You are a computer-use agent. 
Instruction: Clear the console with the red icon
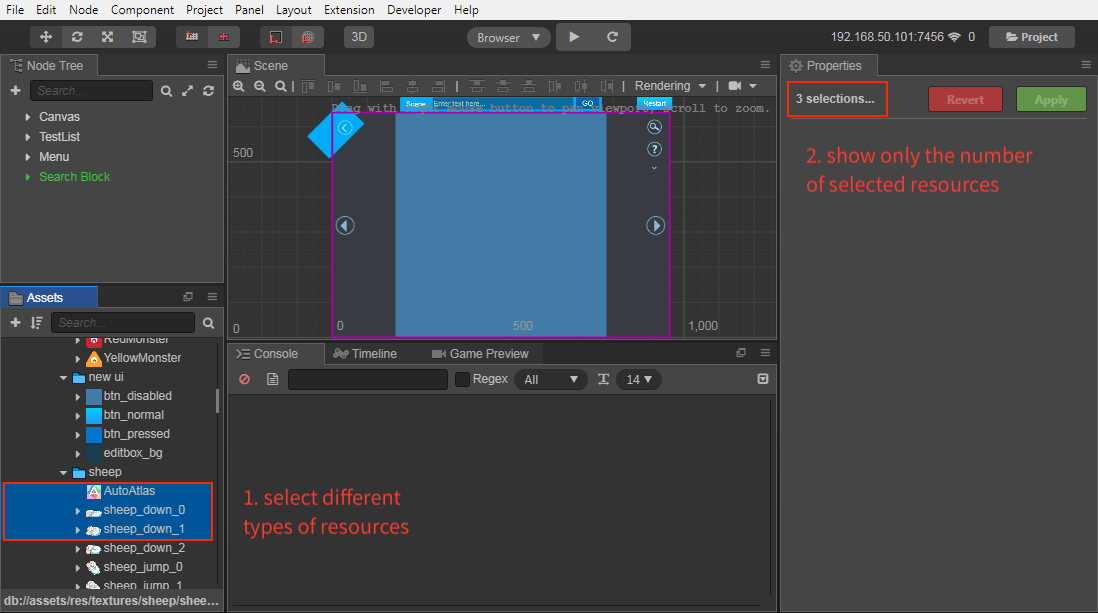click(245, 380)
